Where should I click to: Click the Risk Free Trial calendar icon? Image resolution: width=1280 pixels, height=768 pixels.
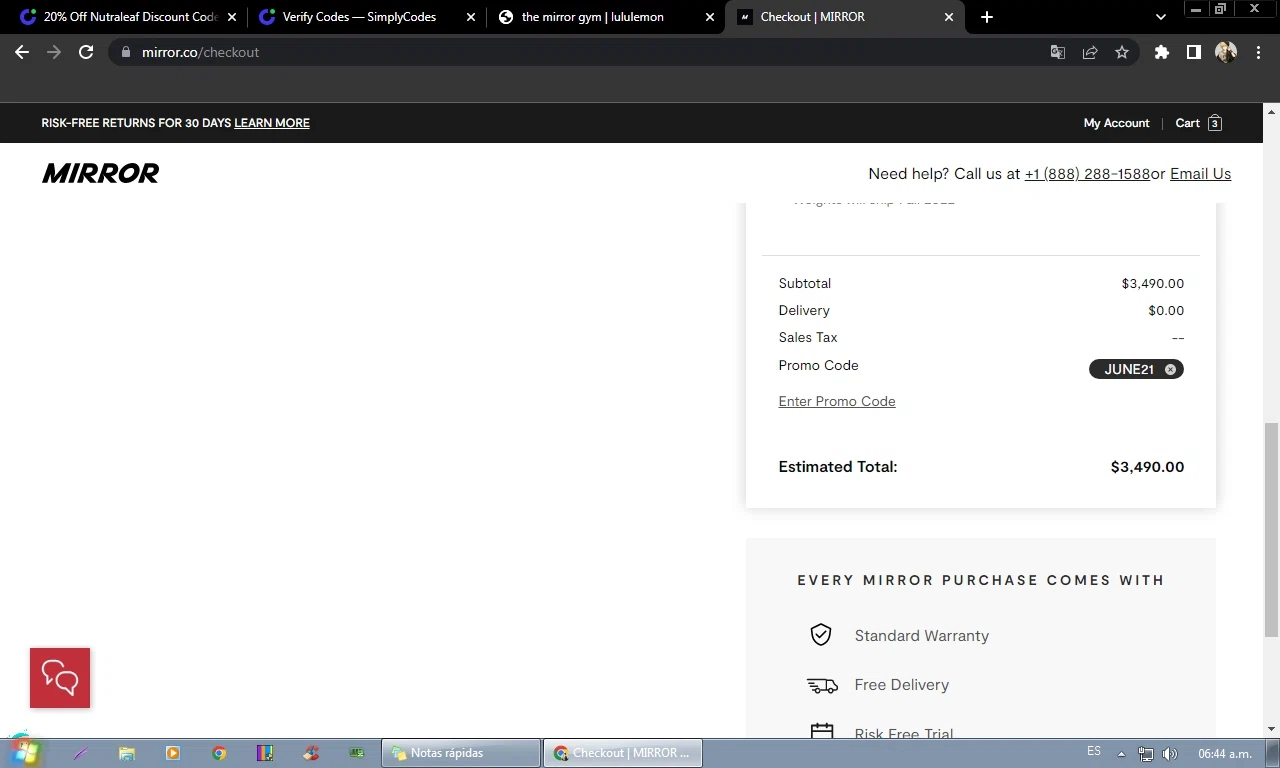pos(822,731)
